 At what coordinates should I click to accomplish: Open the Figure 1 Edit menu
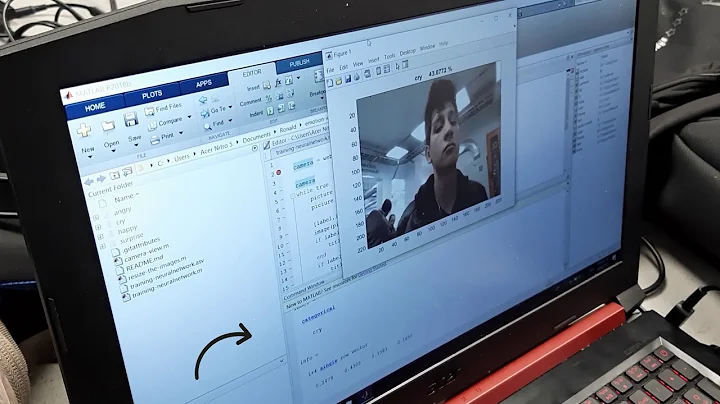pos(343,67)
